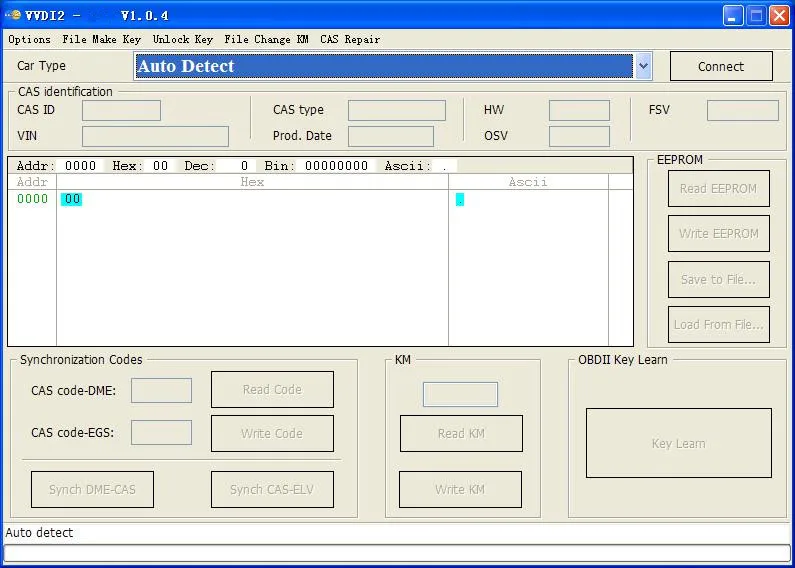
Task: Click the CAS type field
Action: pyautogui.click(x=396, y=110)
